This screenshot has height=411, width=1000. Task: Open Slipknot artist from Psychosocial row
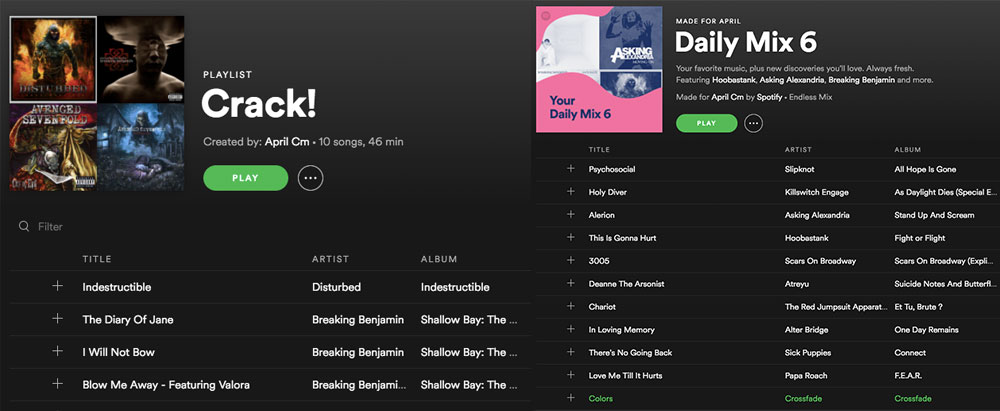coord(799,169)
